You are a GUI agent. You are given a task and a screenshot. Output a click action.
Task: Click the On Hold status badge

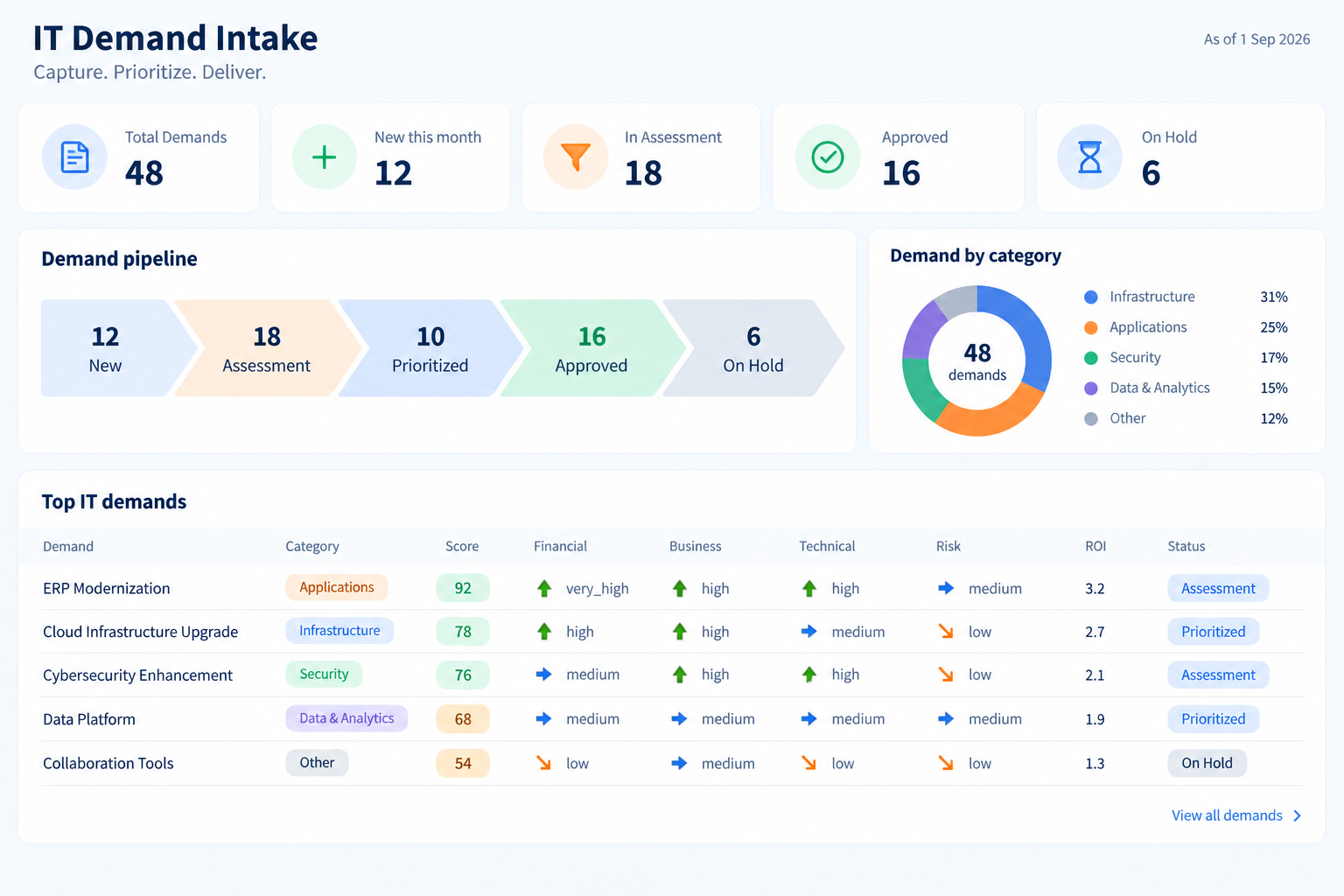pyautogui.click(x=1207, y=763)
